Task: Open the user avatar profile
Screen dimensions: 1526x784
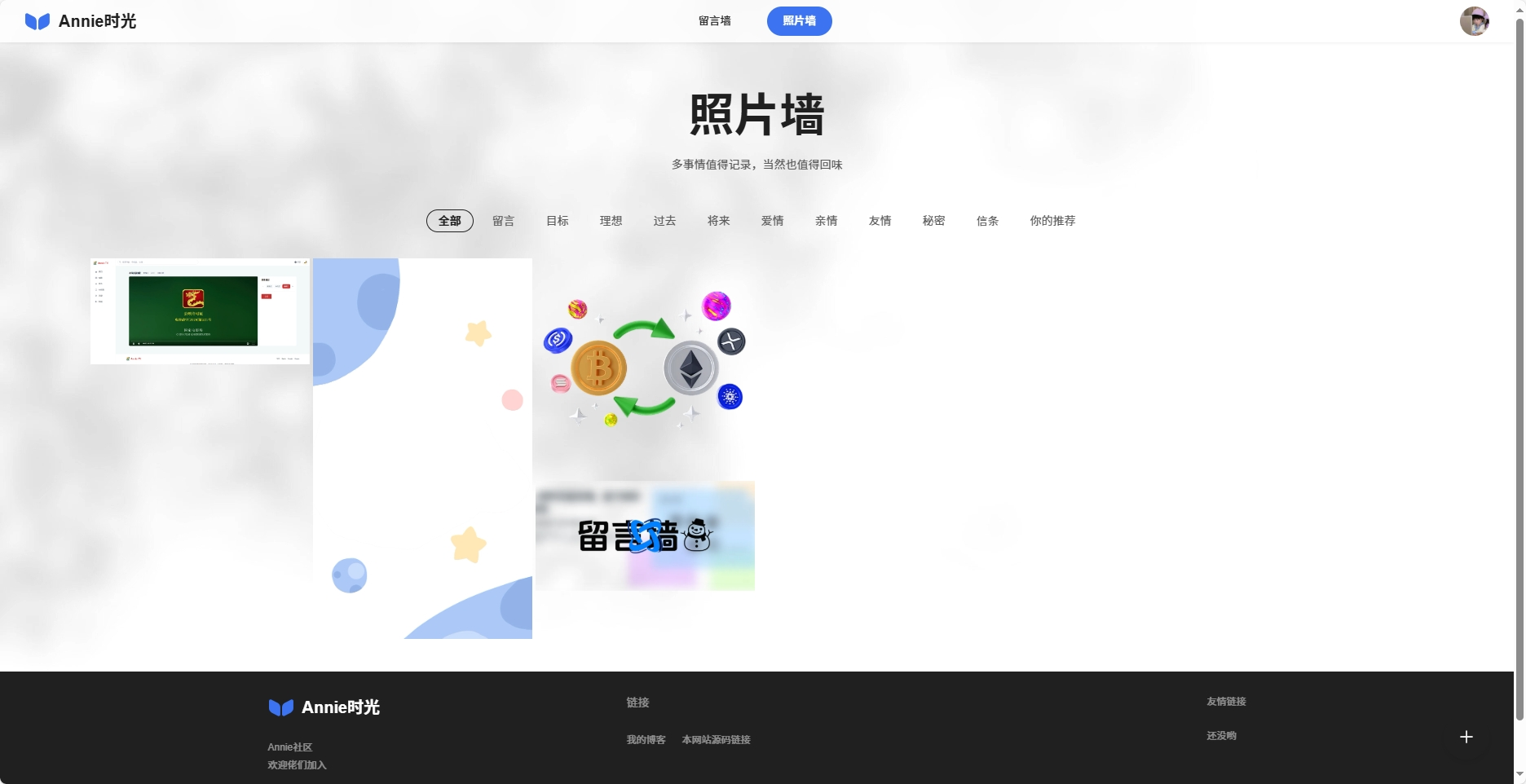Action: pos(1474,21)
